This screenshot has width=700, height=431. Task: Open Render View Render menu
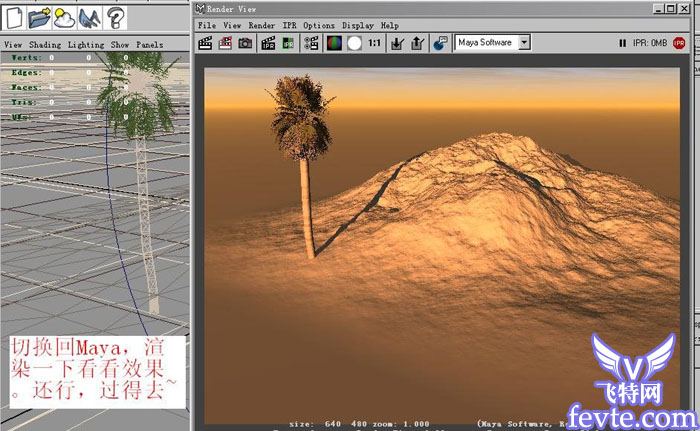coord(262,25)
